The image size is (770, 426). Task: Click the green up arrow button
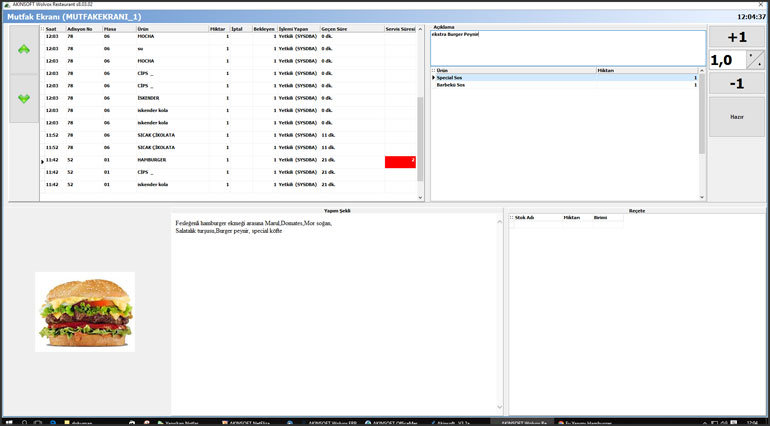tap(24, 49)
